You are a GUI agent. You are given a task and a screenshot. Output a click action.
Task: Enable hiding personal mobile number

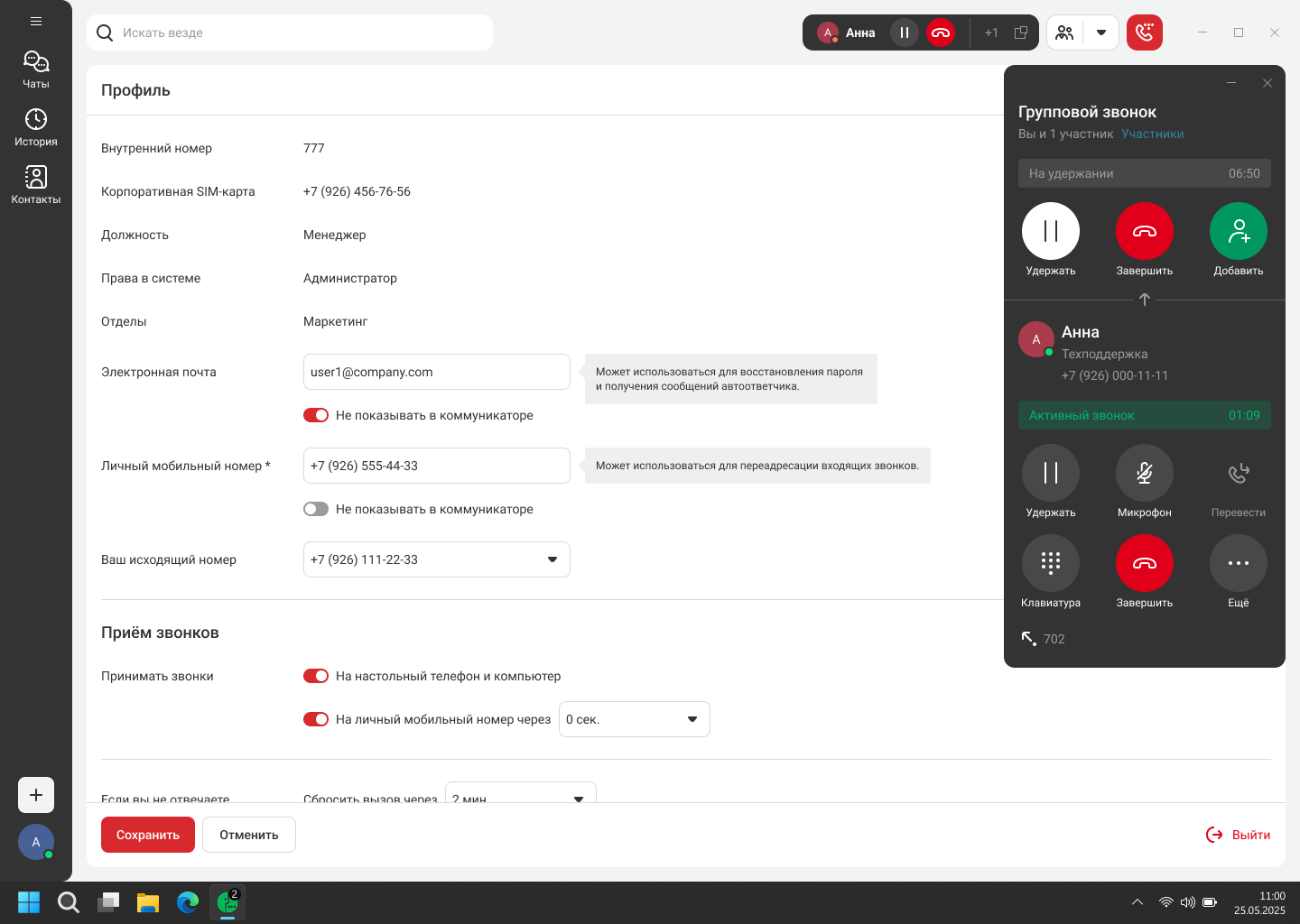coord(316,509)
